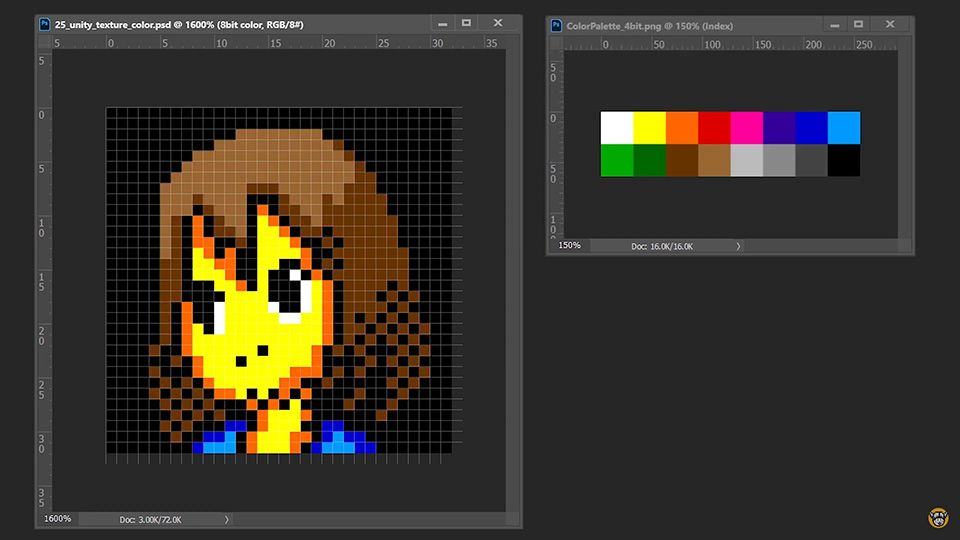960x540 pixels.
Task: Open status bar arrow menu beside Doc: 16.0K/16.0K
Action: click(x=738, y=246)
